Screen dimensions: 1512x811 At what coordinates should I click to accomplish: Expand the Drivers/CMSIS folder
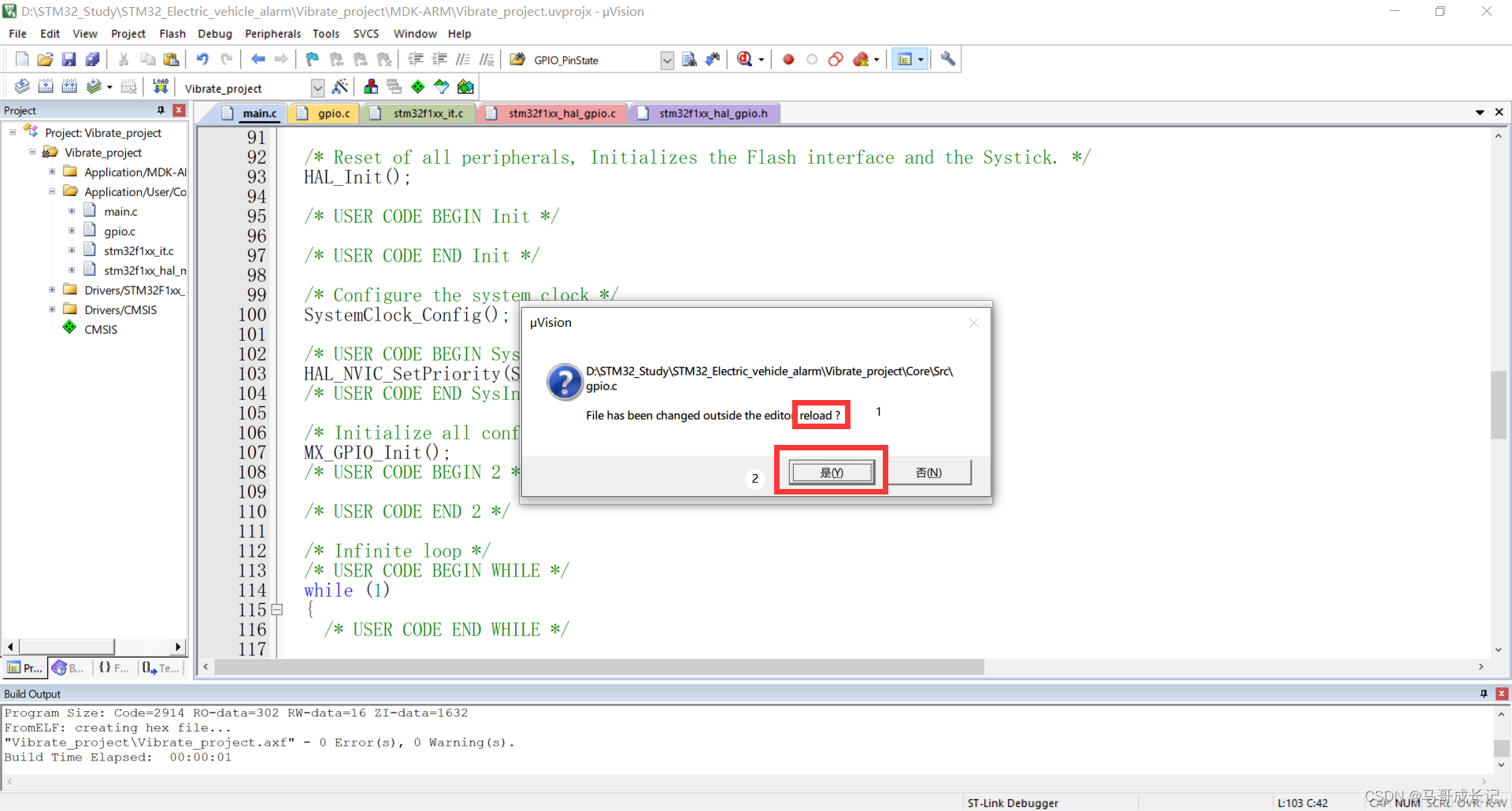click(x=52, y=309)
